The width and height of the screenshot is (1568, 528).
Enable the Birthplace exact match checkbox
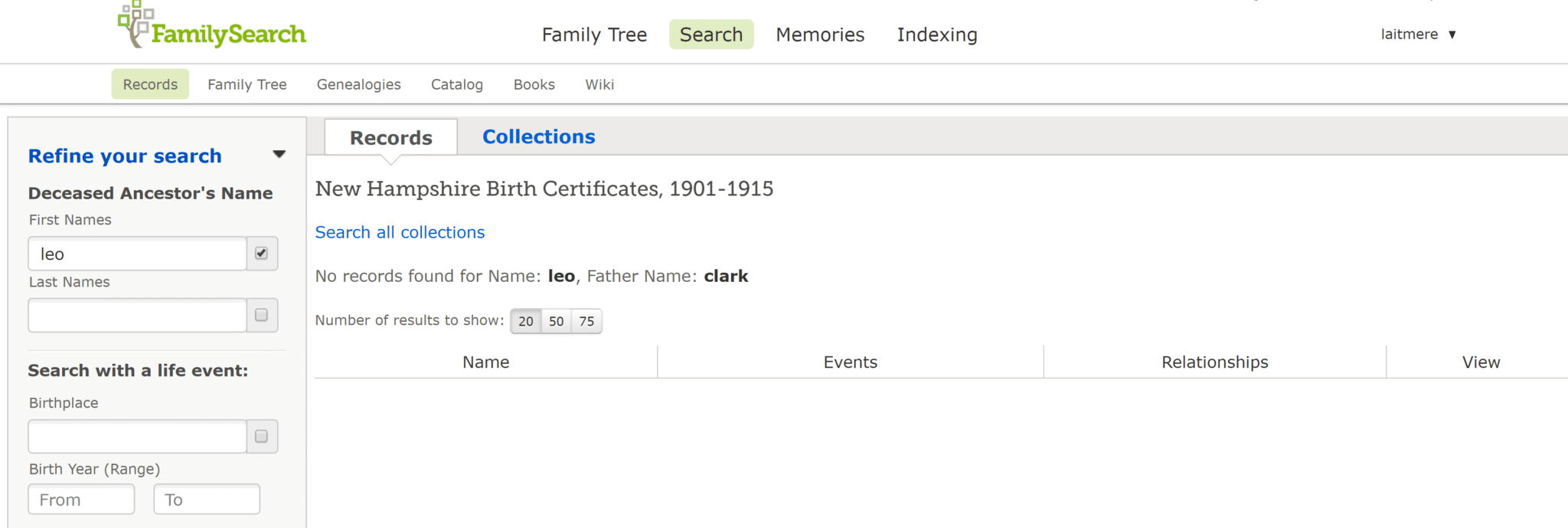coord(262,436)
